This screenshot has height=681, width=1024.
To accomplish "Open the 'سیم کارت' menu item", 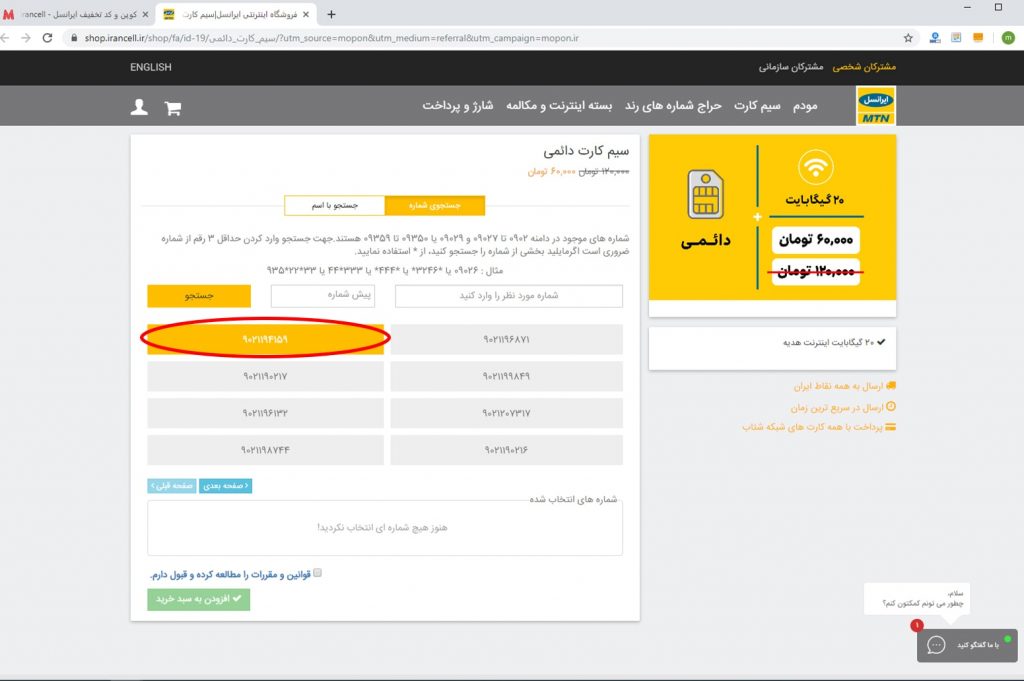I will point(757,106).
